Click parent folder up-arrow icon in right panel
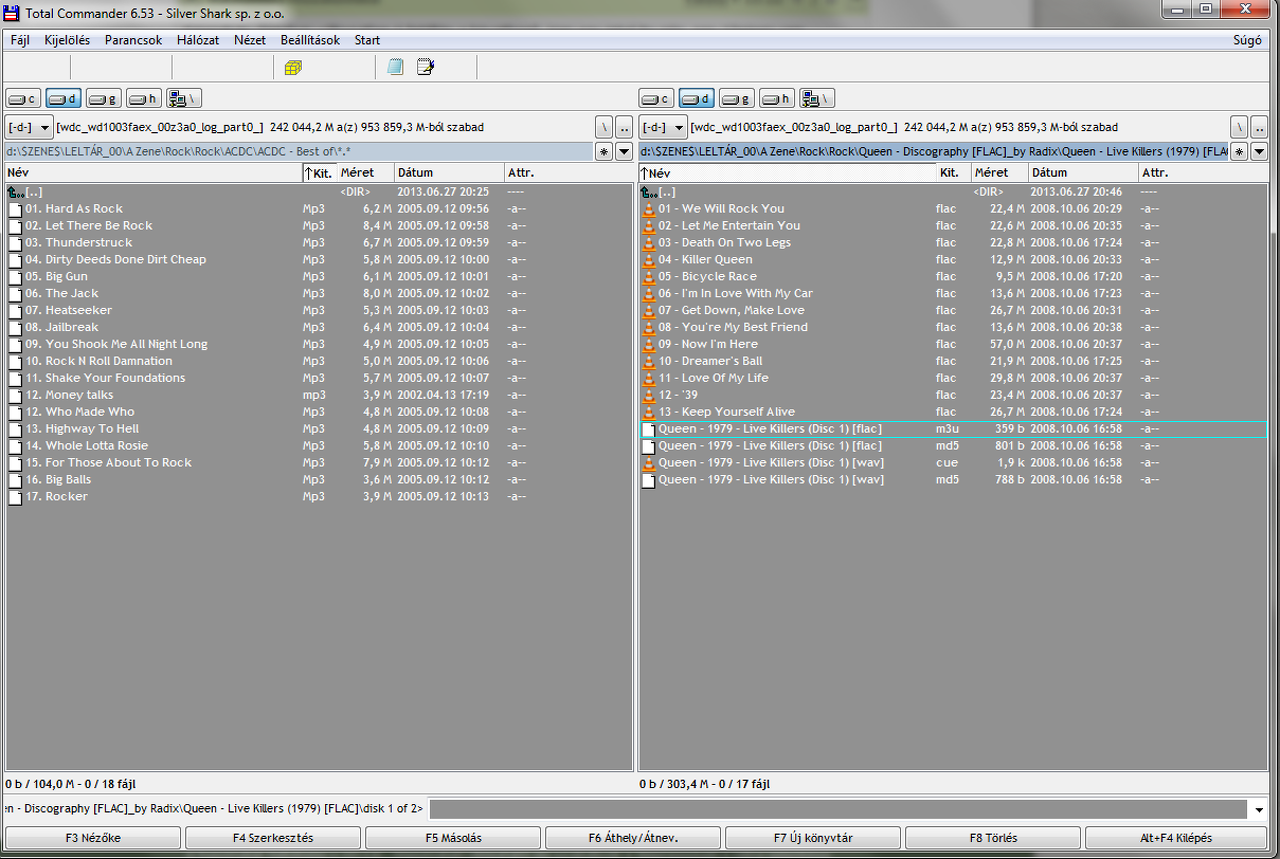 [x=648, y=192]
